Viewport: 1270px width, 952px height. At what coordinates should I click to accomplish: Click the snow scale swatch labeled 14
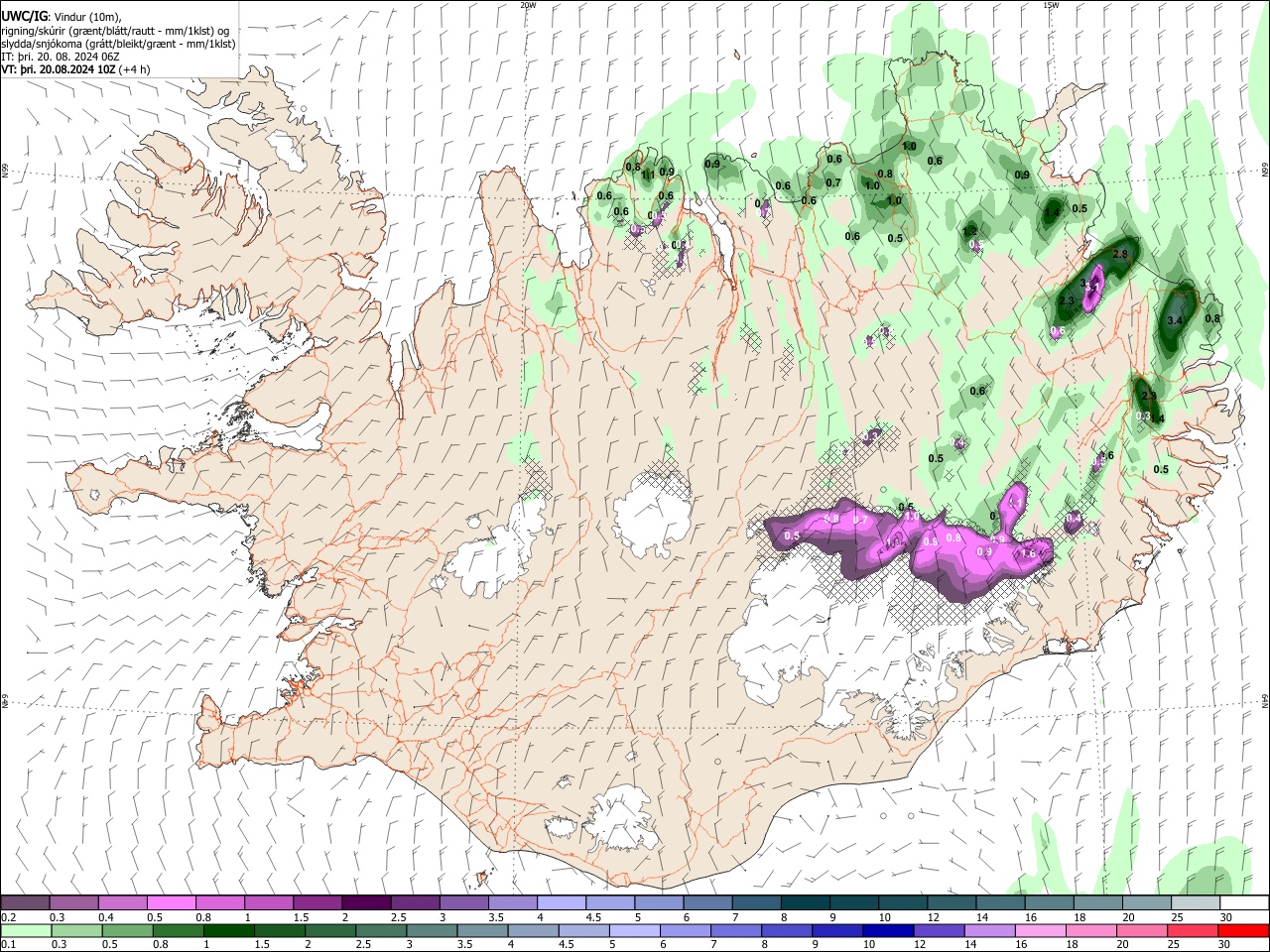[x=1000, y=902]
